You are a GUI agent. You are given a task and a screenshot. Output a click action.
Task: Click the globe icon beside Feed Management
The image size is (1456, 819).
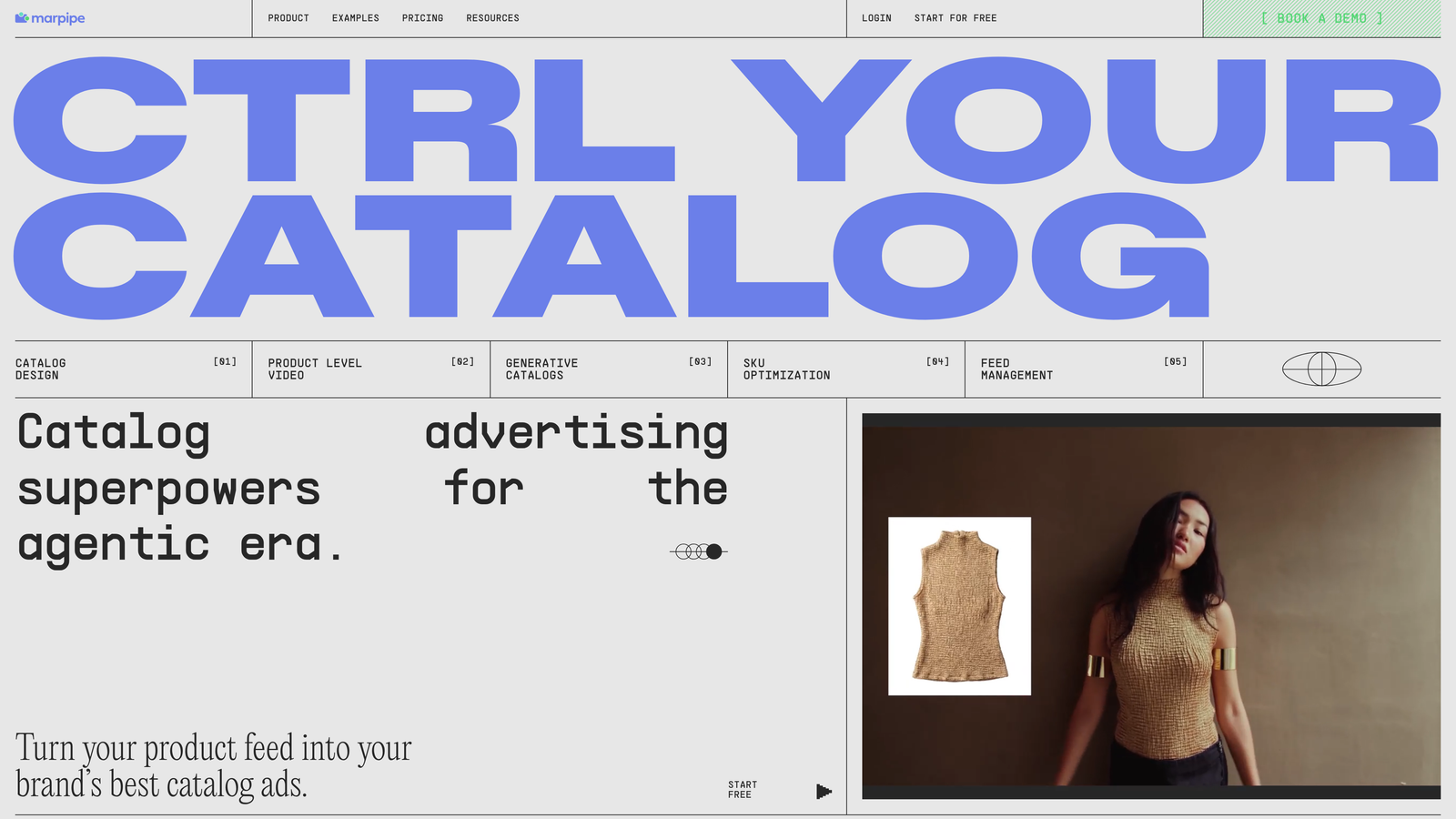pos(1321,369)
